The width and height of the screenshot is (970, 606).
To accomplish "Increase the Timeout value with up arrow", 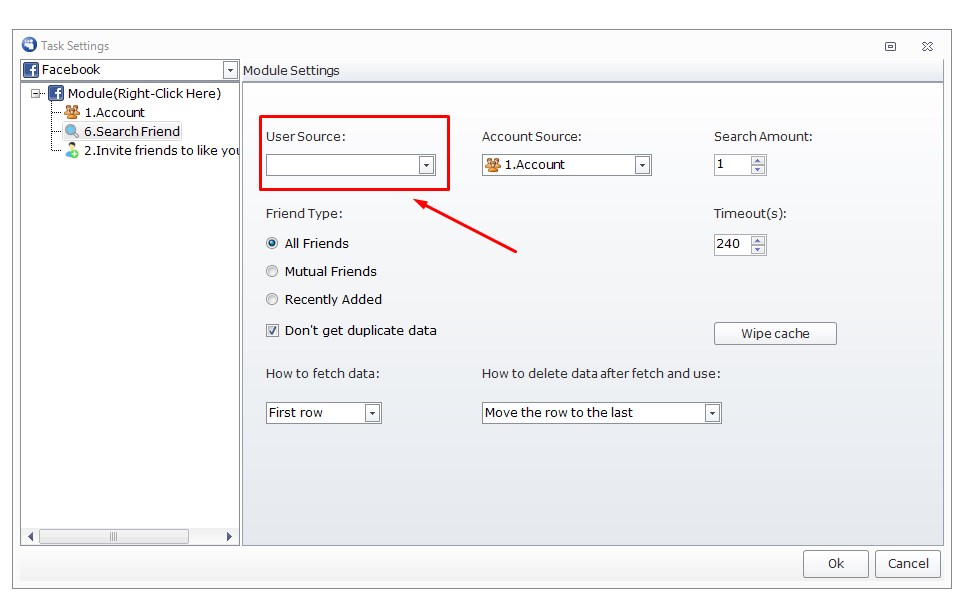I will click(758, 240).
